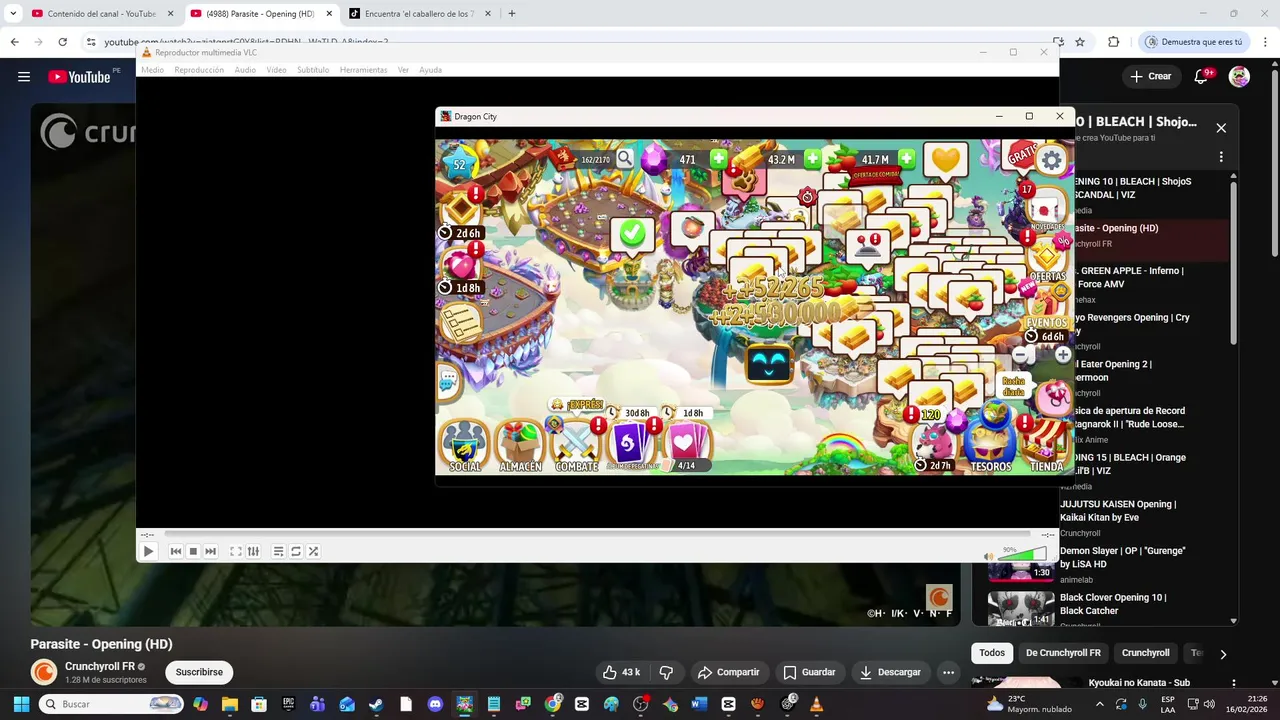Open the purple sticker album cards
The height and width of the screenshot is (720, 1280).
coord(631,444)
